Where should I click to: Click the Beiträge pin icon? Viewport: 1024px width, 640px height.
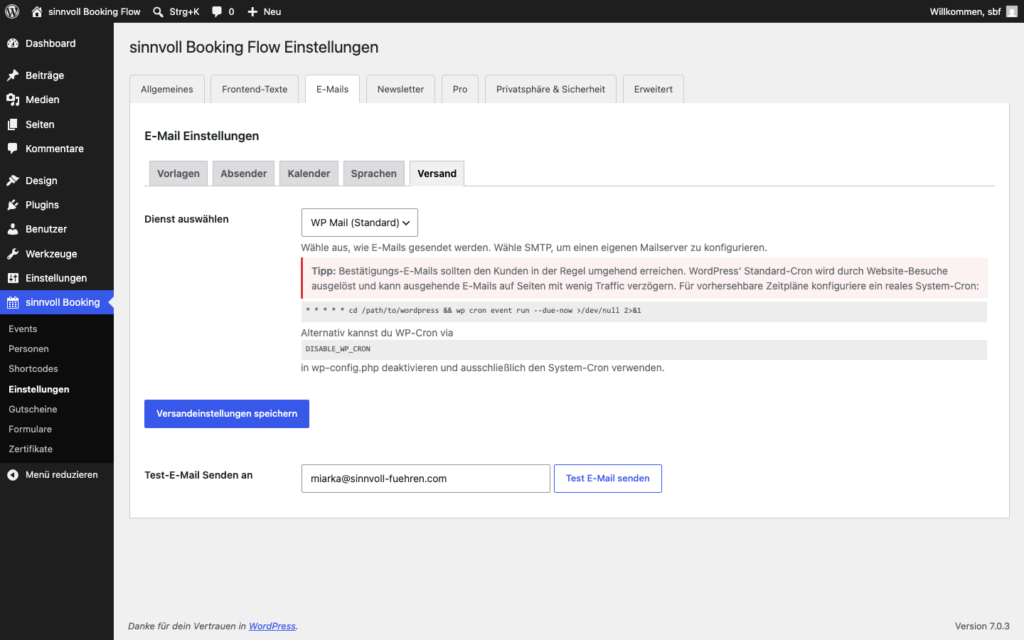[x=13, y=75]
